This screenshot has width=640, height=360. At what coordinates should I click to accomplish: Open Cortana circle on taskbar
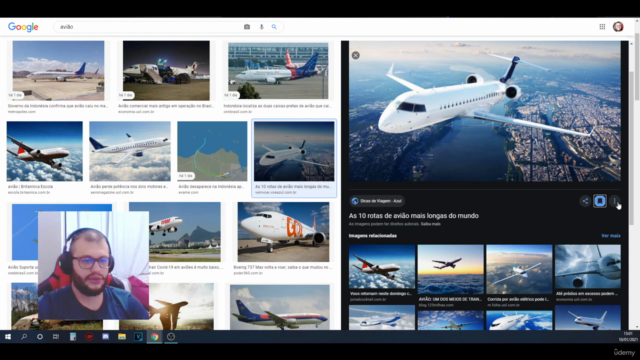pyautogui.click(x=40, y=337)
